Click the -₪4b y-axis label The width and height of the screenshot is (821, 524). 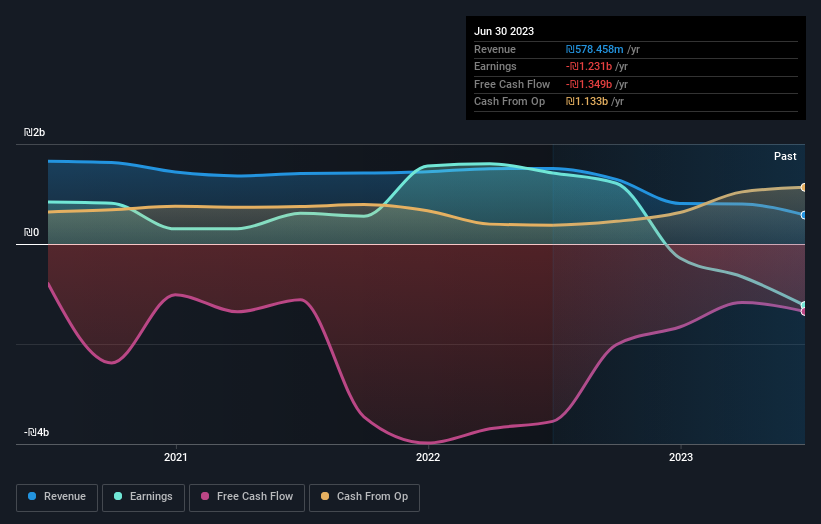[36, 432]
